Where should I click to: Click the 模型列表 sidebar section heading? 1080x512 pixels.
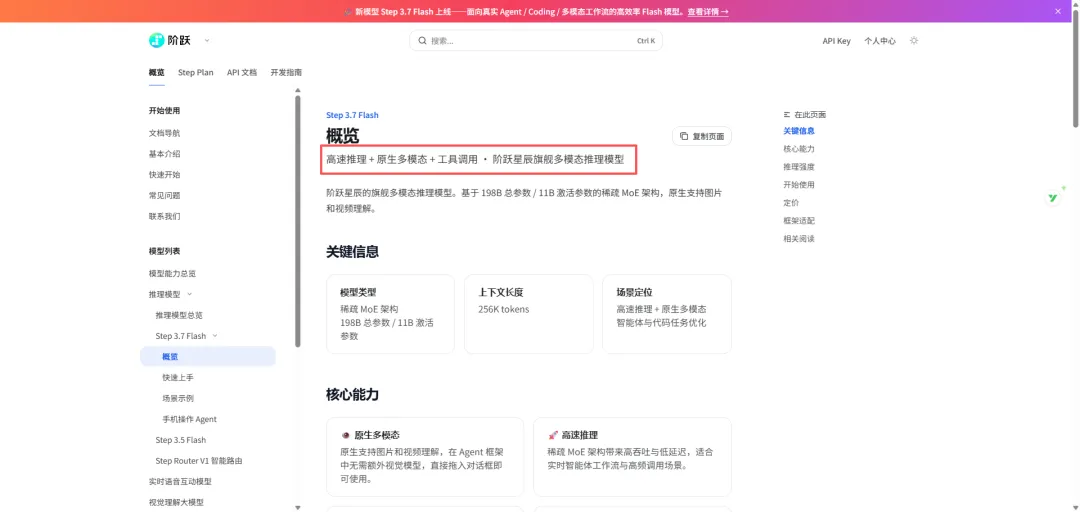click(164, 251)
